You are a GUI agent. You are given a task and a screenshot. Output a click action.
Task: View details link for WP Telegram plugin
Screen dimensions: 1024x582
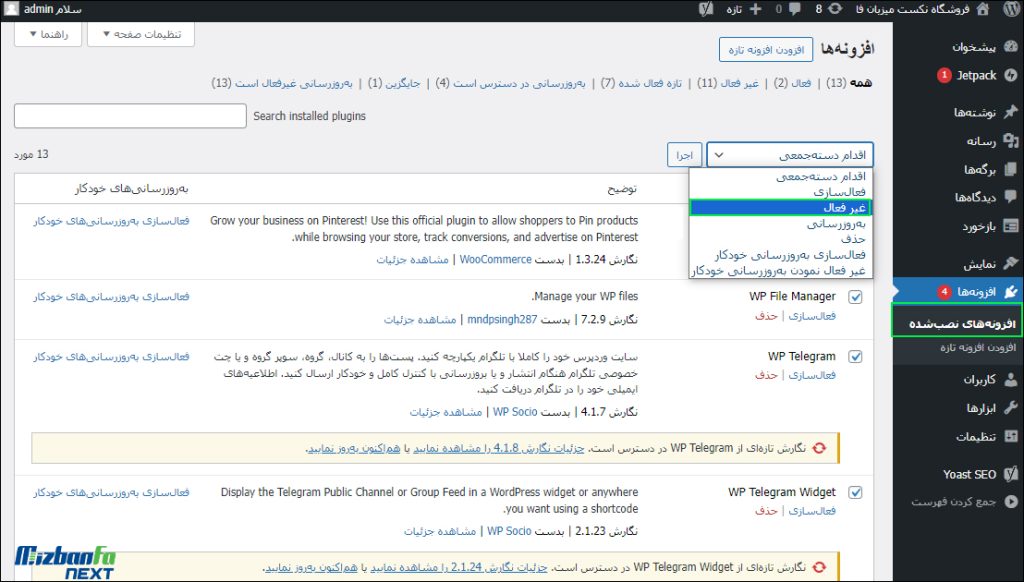pos(445,412)
